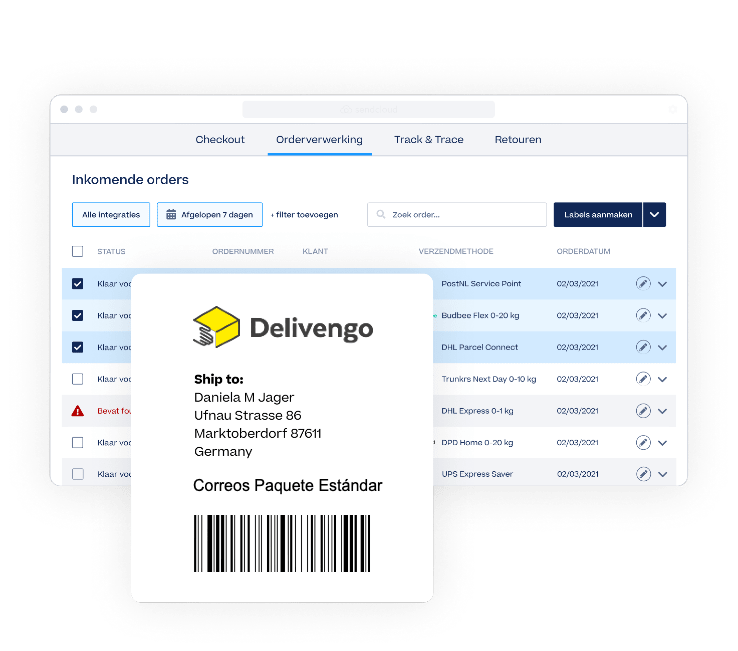This screenshot has width=738, height=651.
Task: Expand the UPS Express Saver row
Action: click(x=662, y=474)
